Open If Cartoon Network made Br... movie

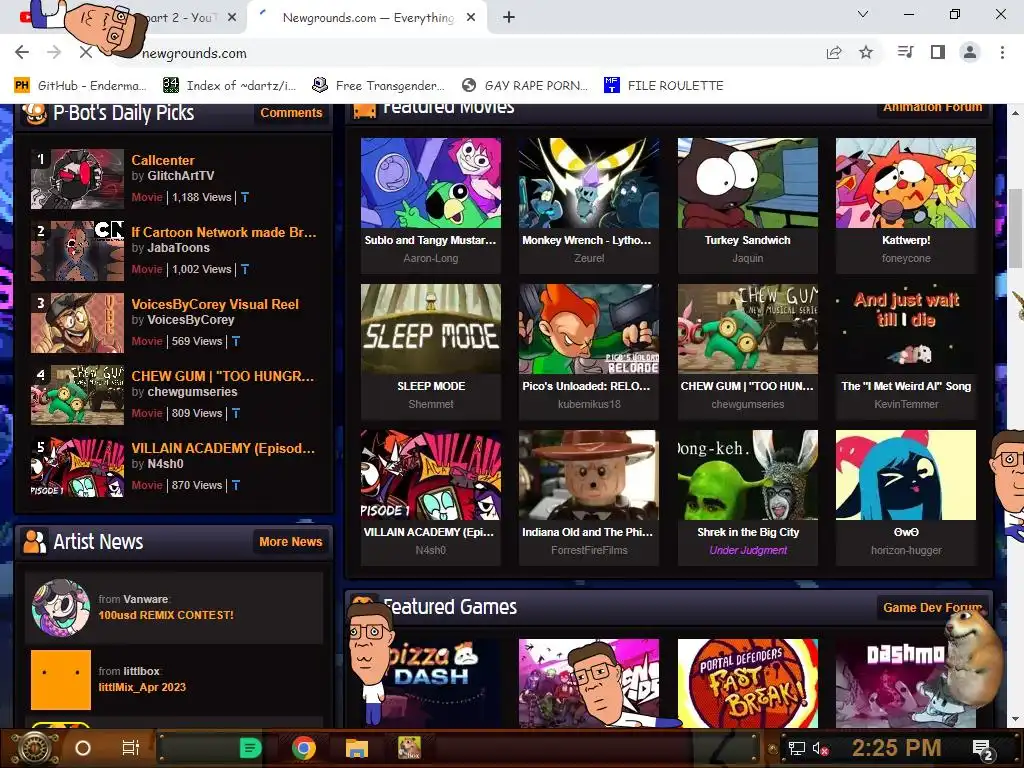(223, 232)
